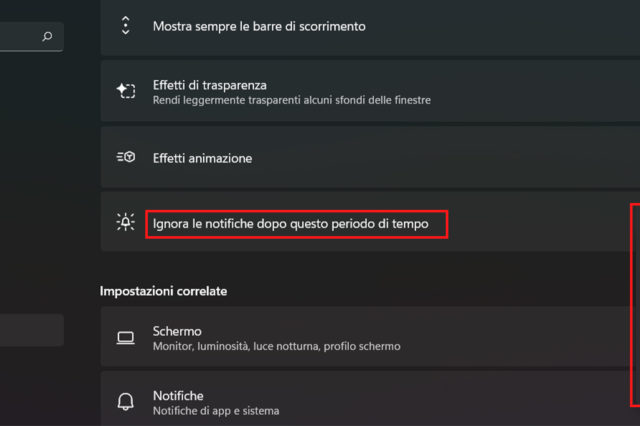Select the 'Effetti animazione' label
The image size is (640, 426).
pyautogui.click(x=202, y=158)
